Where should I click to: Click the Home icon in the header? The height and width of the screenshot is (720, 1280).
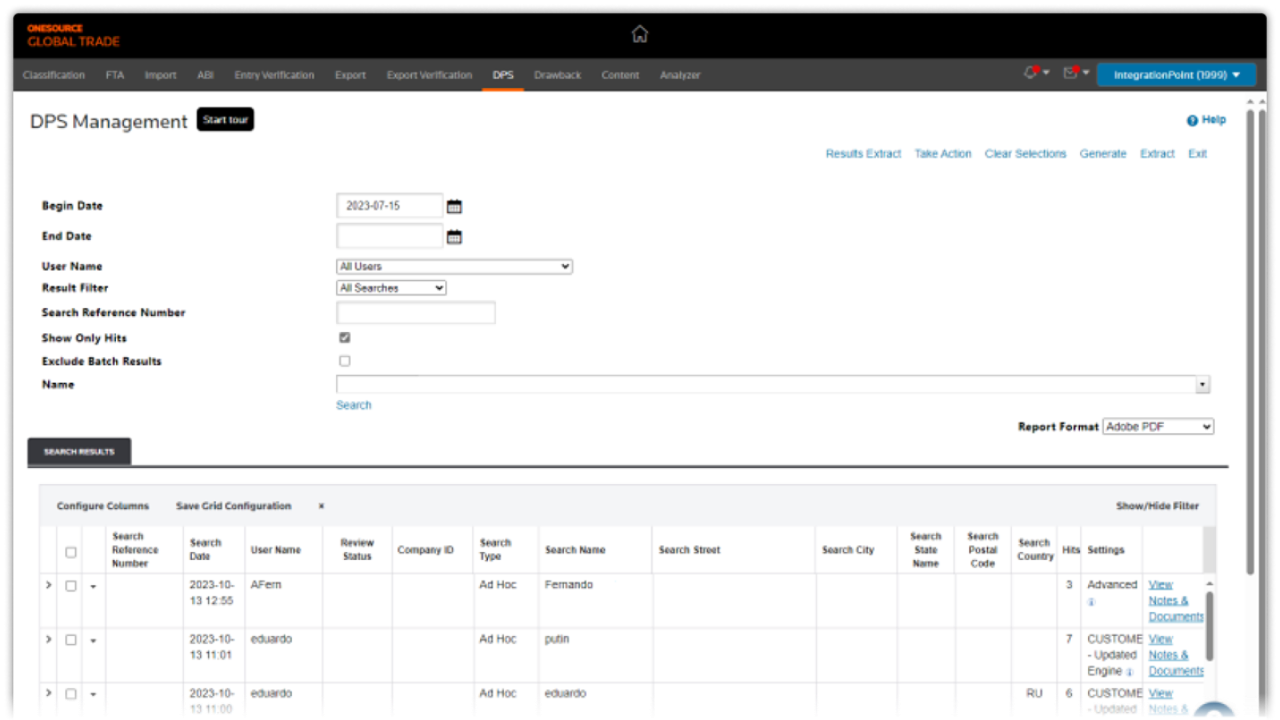[x=640, y=34]
